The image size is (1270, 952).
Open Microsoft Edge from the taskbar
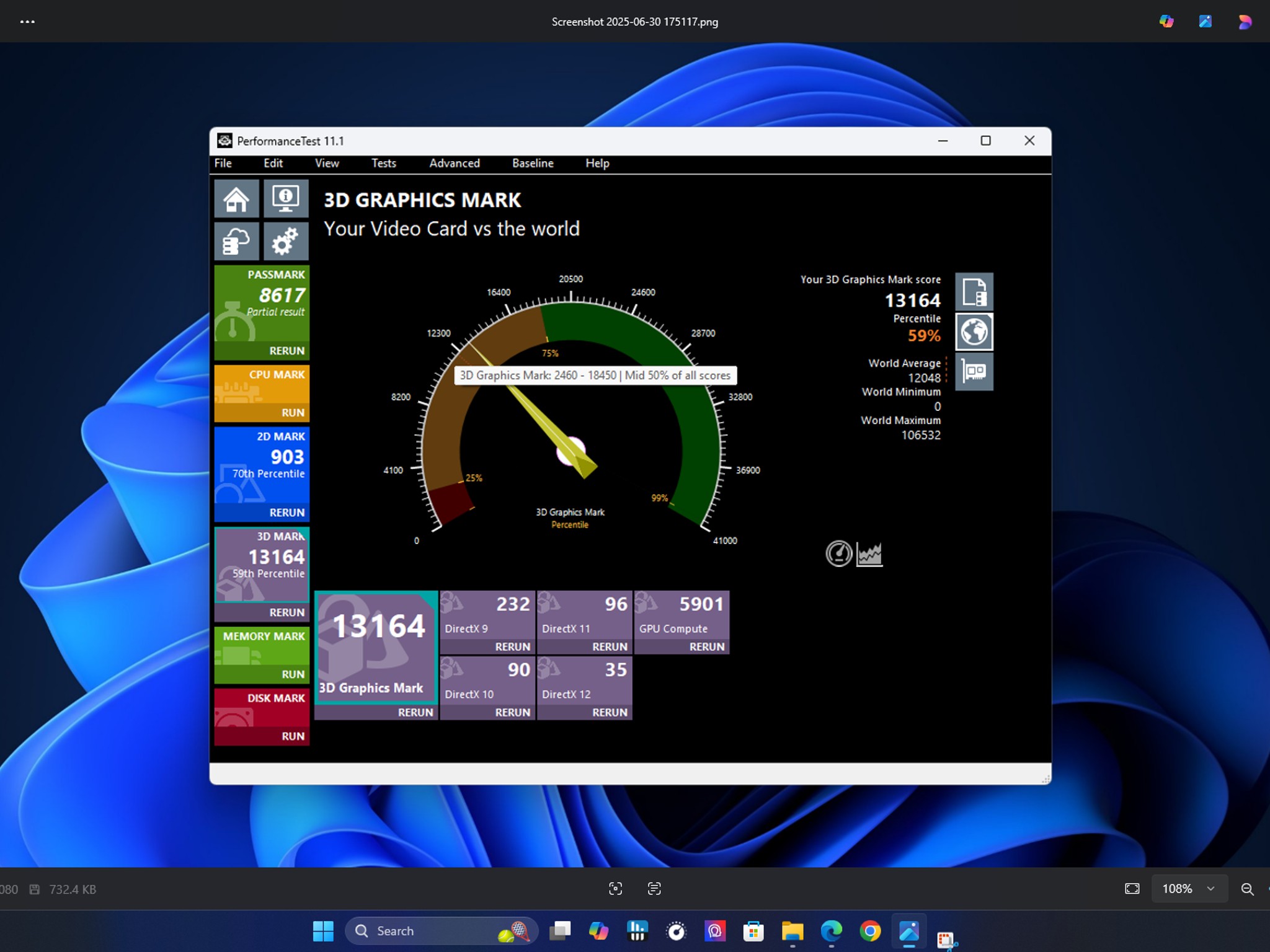tap(832, 931)
